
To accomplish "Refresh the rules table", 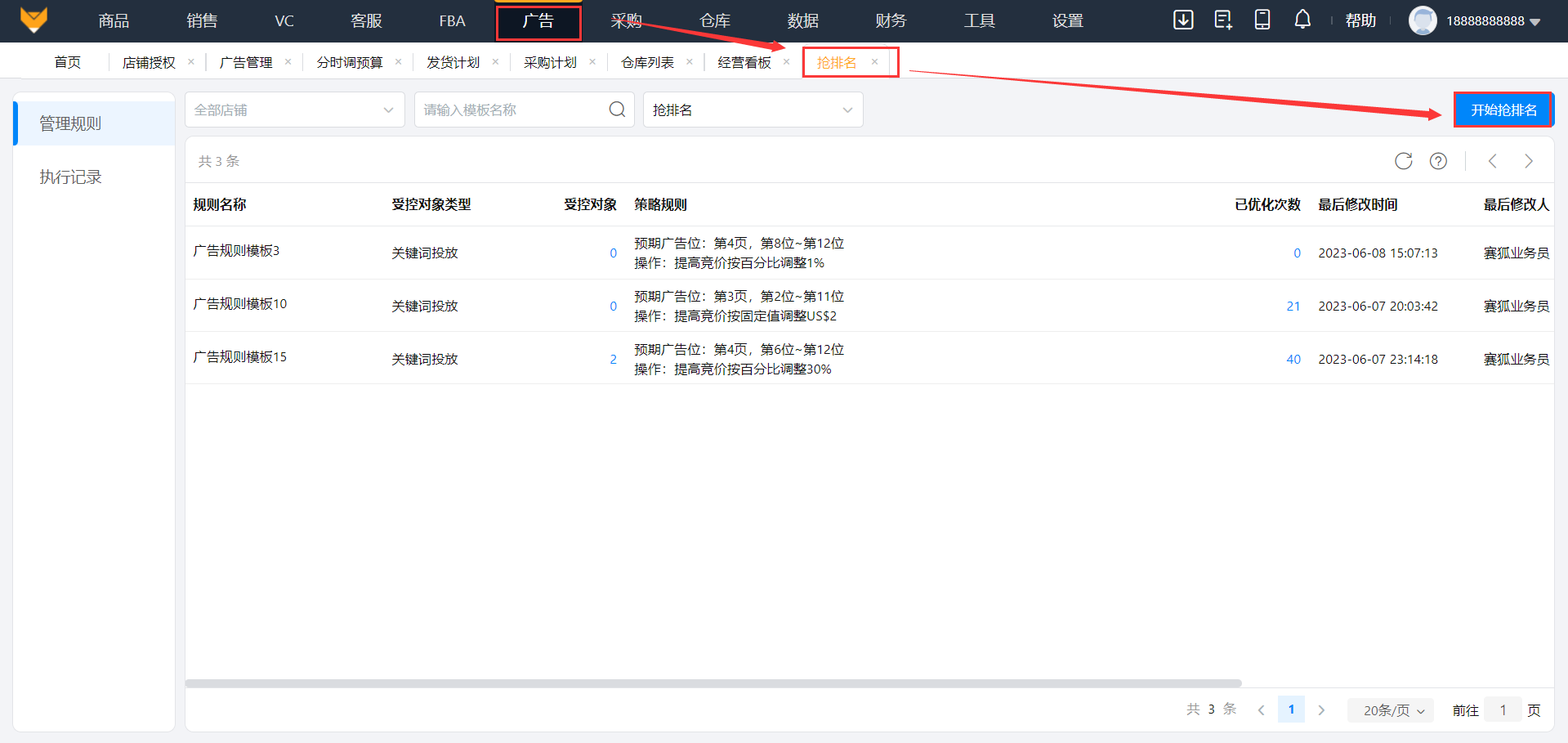I will (1404, 161).
